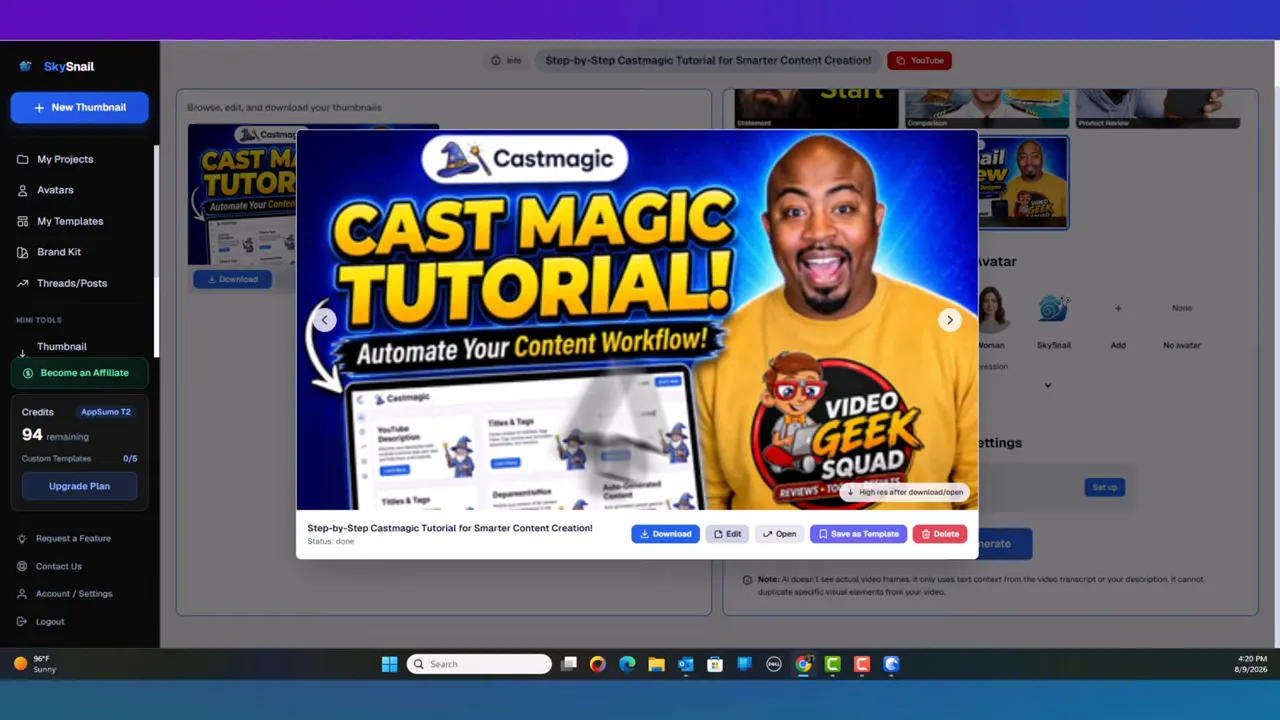Open red Camtasia icon in taskbar
Screen dimensions: 1280x720
point(862,664)
